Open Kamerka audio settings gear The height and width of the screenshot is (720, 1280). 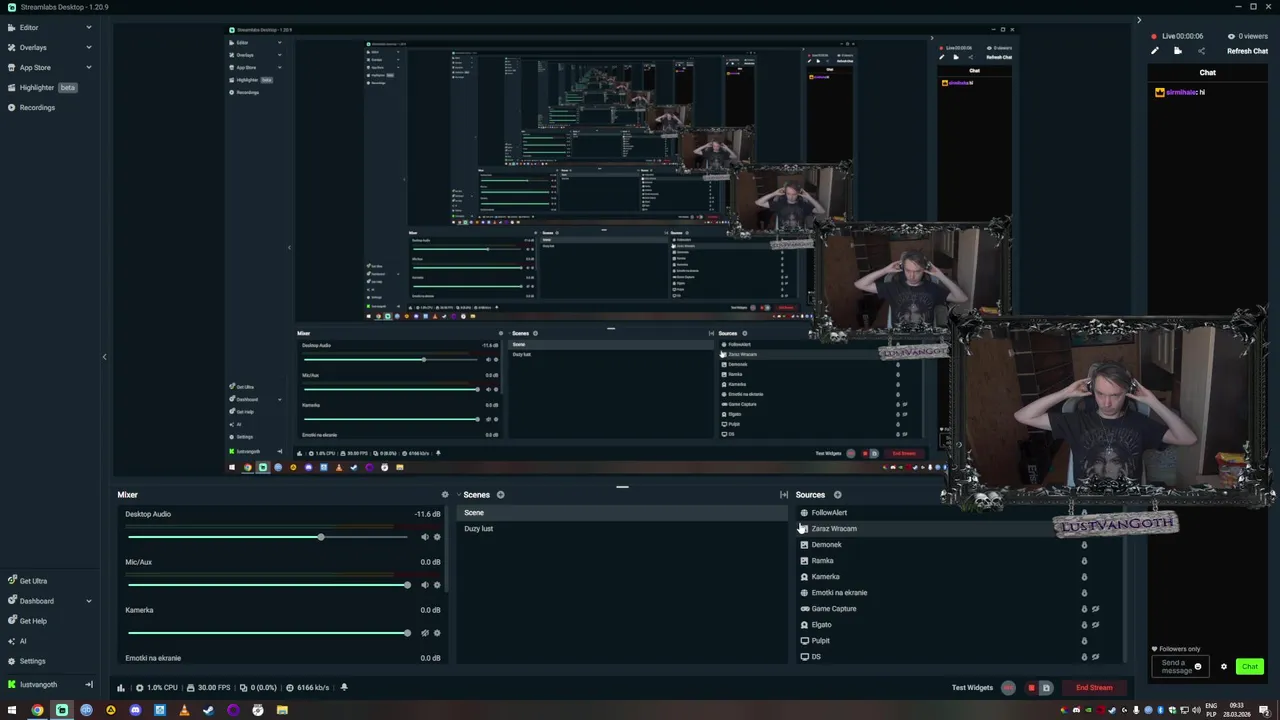(437, 633)
